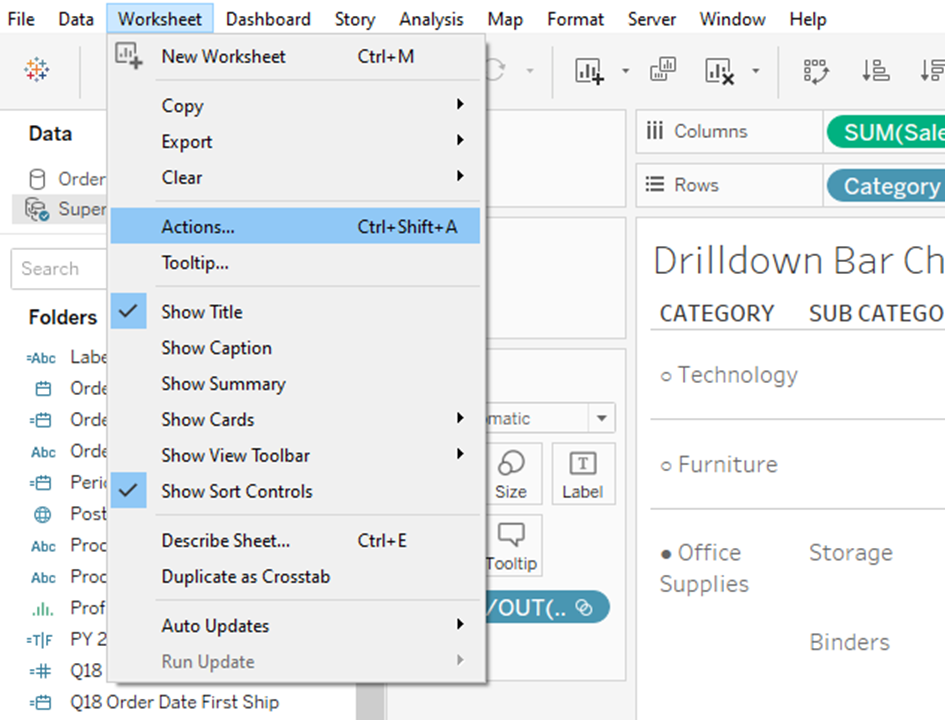Collapse Office Supplies using its filled marker
Screen dimensions: 945x720
pos(666,554)
